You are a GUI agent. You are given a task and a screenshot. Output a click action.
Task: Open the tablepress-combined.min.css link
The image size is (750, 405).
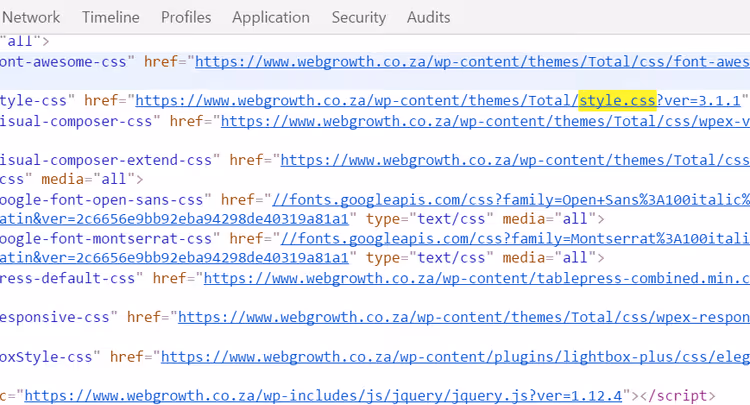[477, 278]
